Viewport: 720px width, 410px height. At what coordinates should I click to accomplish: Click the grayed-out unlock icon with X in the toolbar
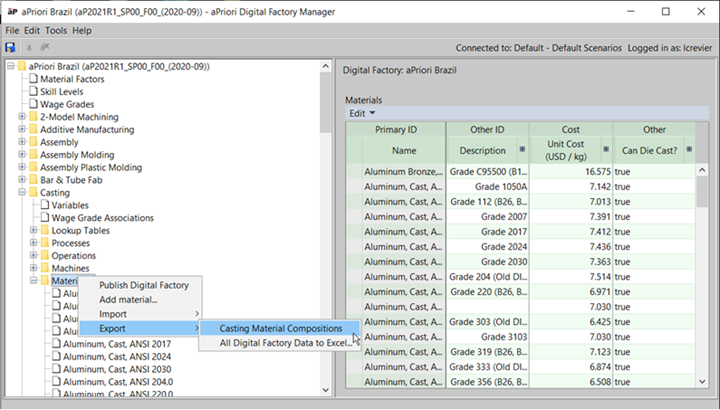click(x=45, y=47)
